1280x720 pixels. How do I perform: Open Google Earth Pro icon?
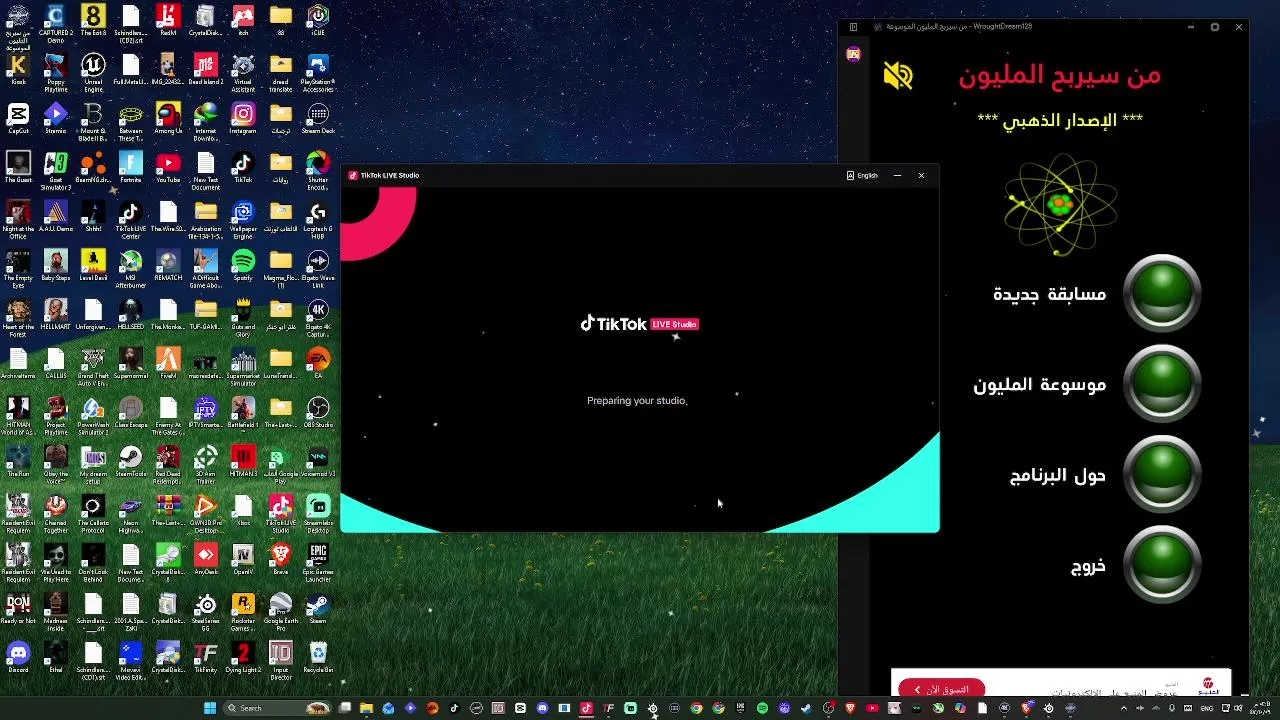[x=281, y=611]
